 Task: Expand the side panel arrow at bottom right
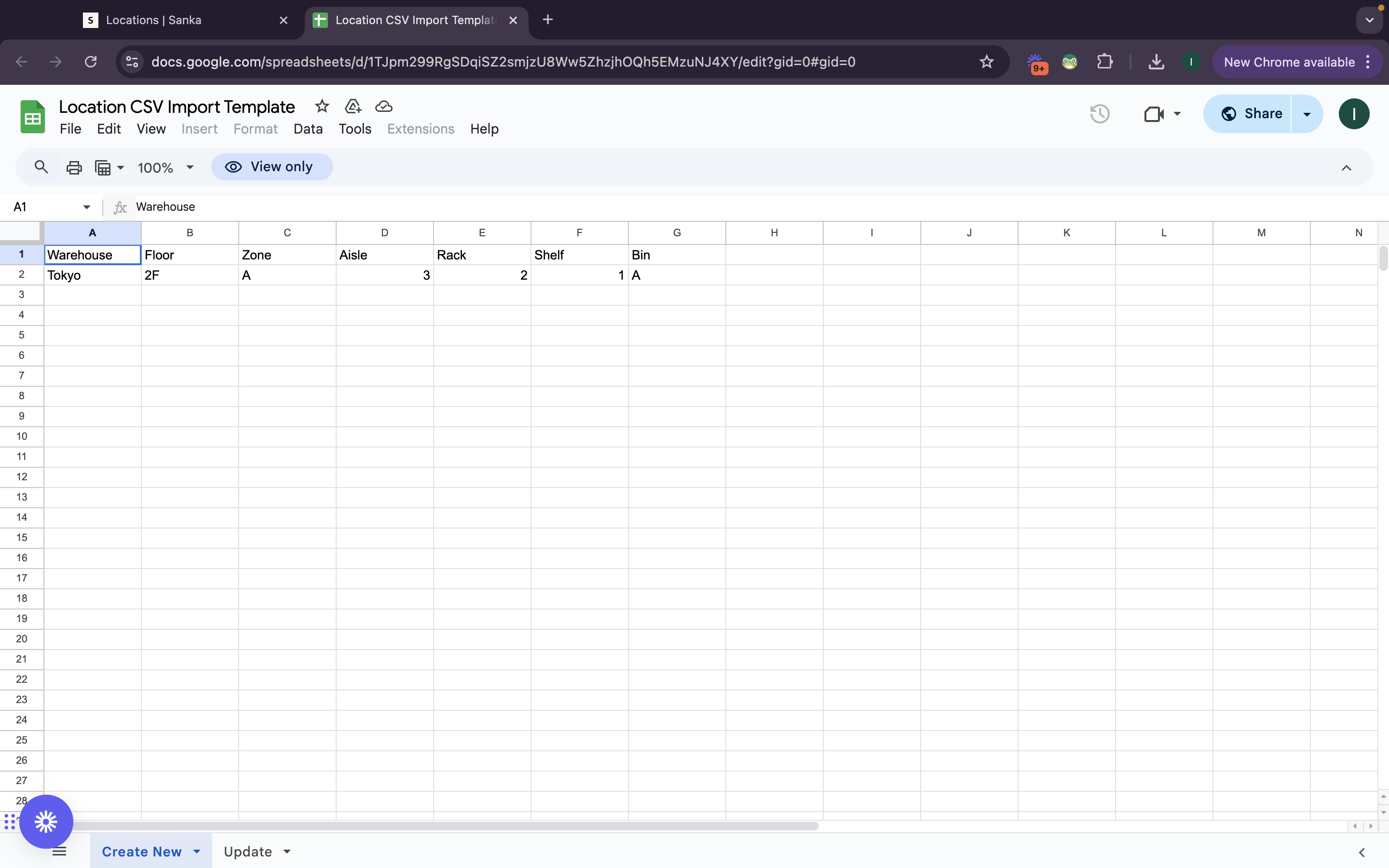click(x=1362, y=853)
